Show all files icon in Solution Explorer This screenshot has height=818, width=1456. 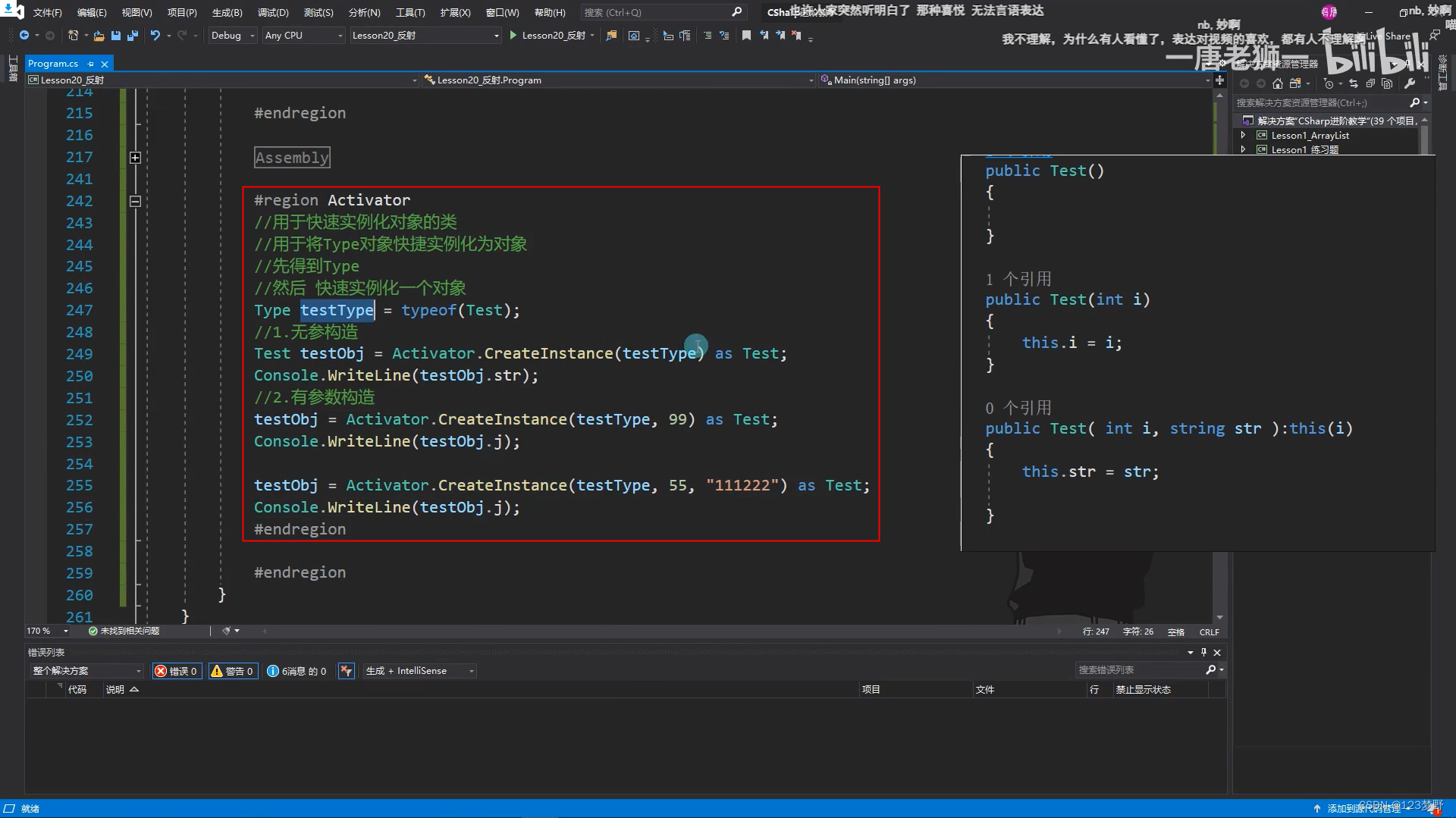point(1387,83)
